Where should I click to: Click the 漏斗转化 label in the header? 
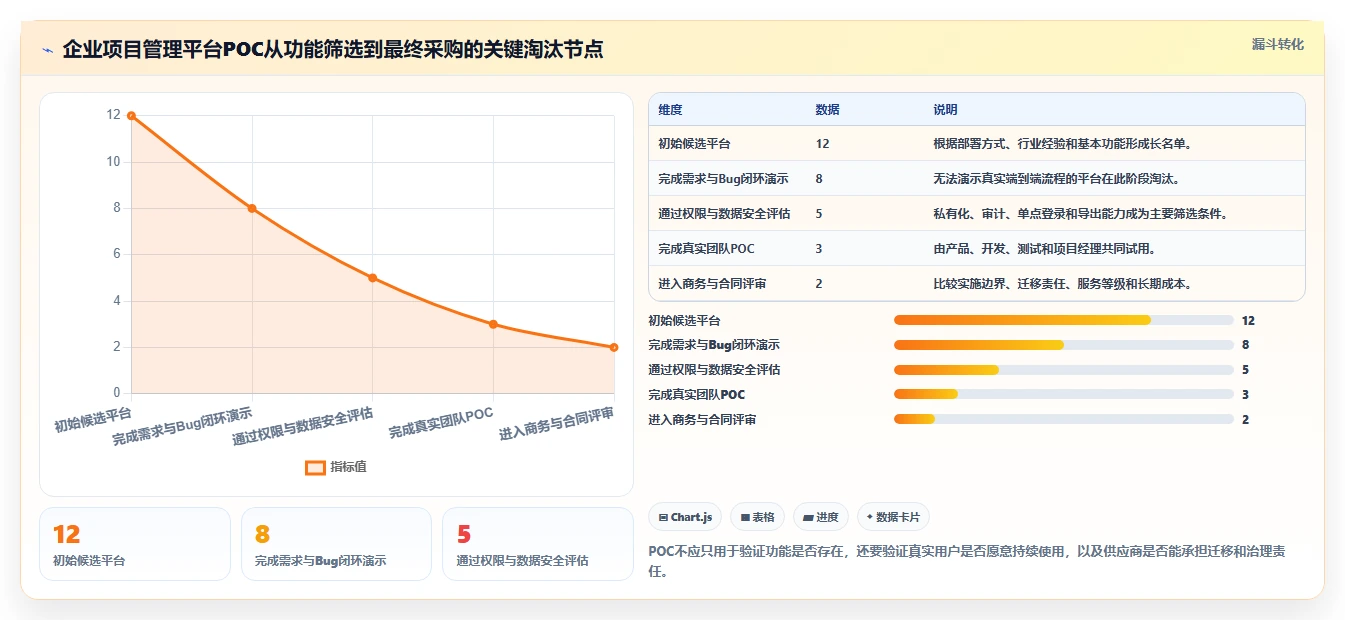1277,44
